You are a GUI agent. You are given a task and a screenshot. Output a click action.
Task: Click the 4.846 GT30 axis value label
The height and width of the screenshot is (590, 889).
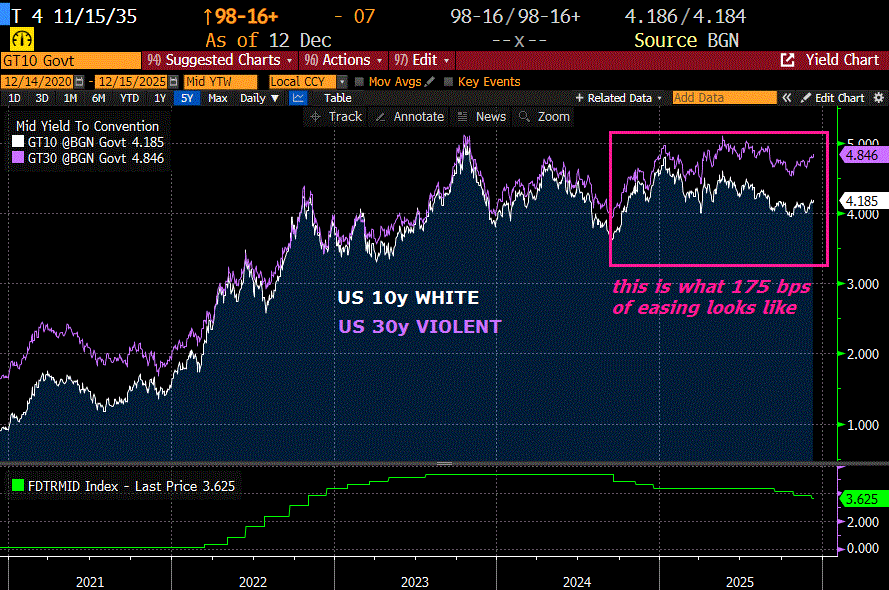tap(862, 155)
